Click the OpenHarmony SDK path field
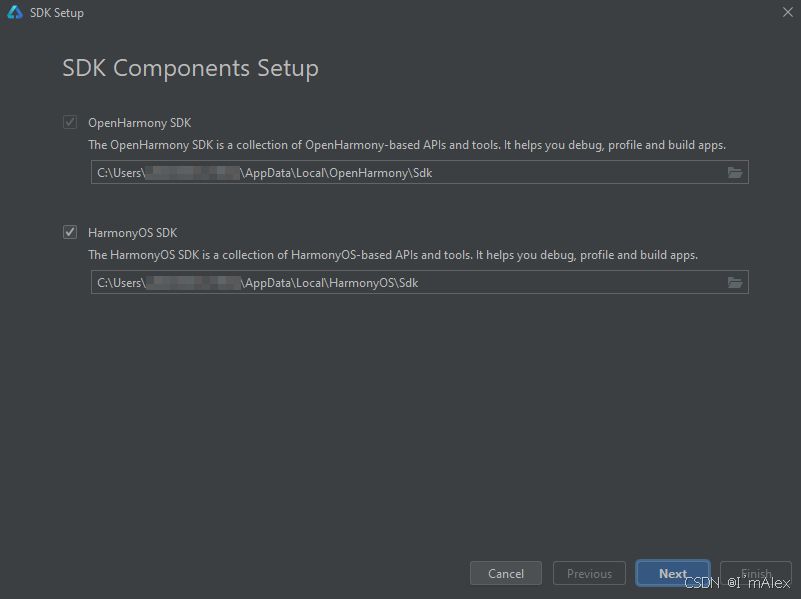 (419, 172)
